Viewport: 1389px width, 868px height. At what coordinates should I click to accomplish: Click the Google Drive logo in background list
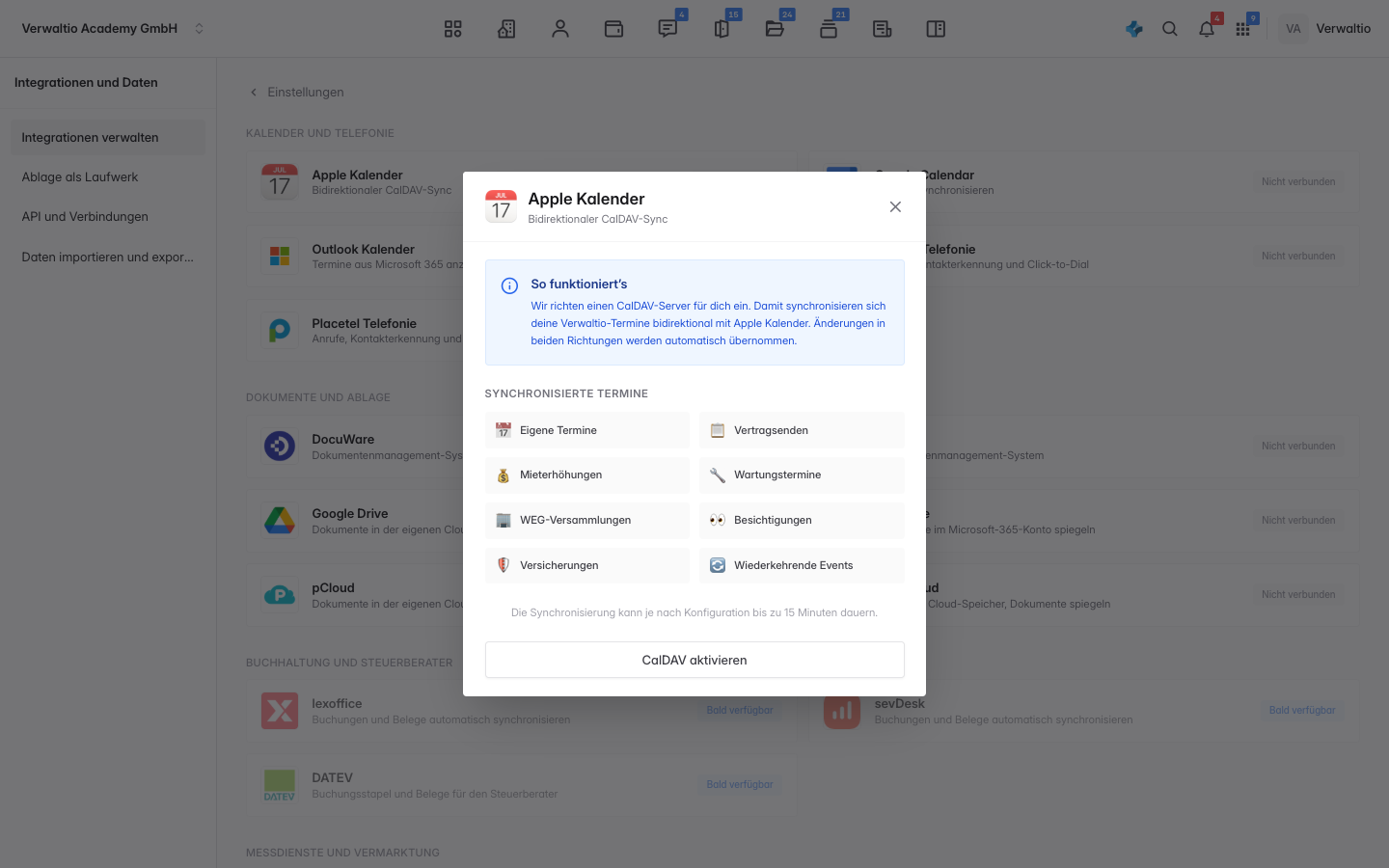280,520
